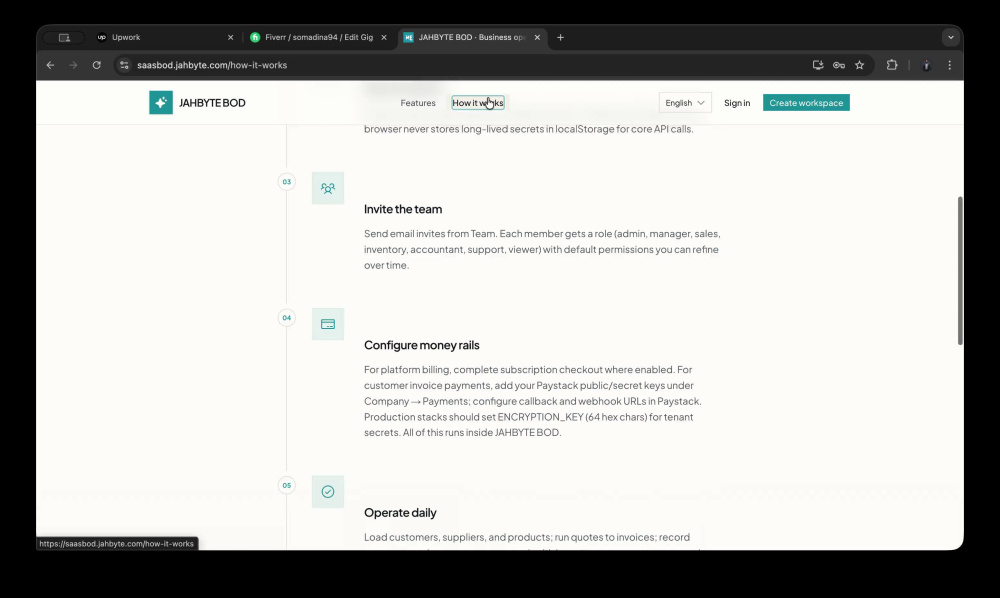
Task: Select the JAHBYTE BOD browser tab
Action: pos(473,38)
